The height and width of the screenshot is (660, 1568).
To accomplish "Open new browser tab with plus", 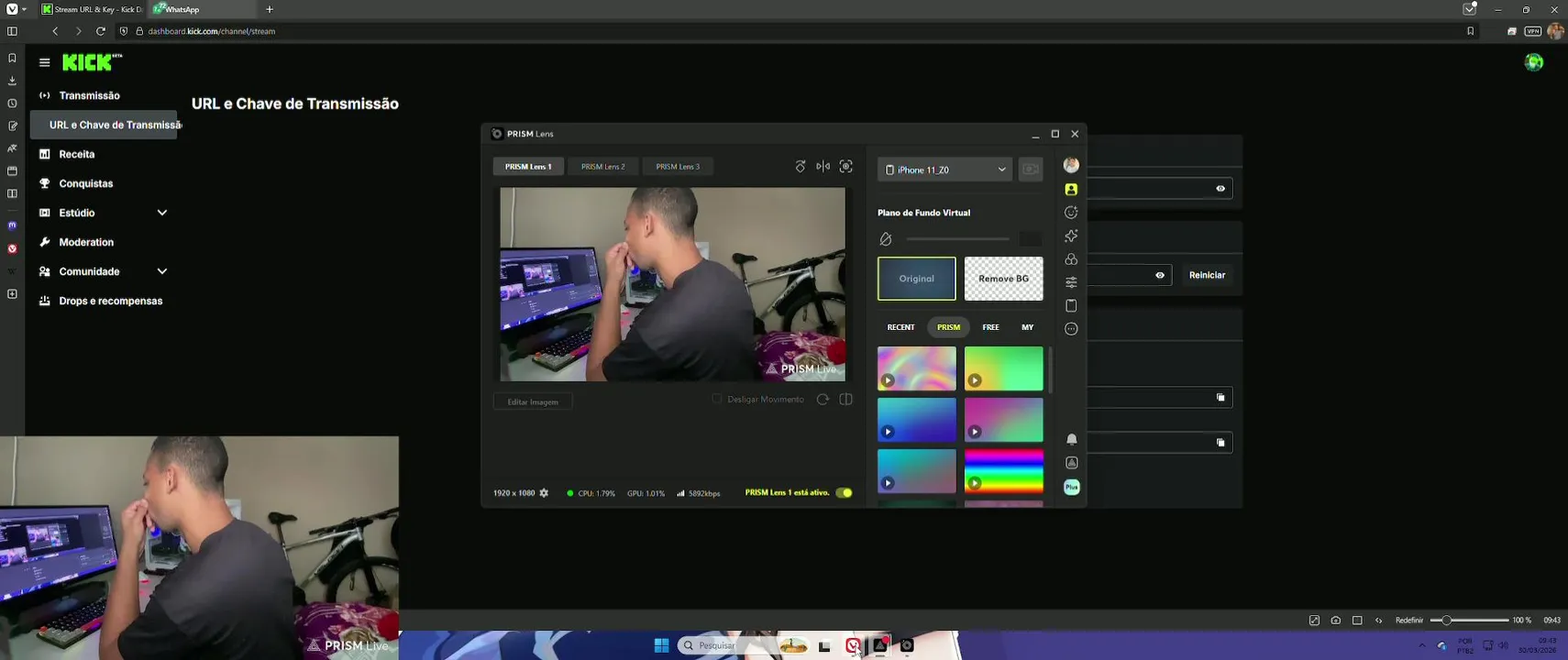I will 270,9.
